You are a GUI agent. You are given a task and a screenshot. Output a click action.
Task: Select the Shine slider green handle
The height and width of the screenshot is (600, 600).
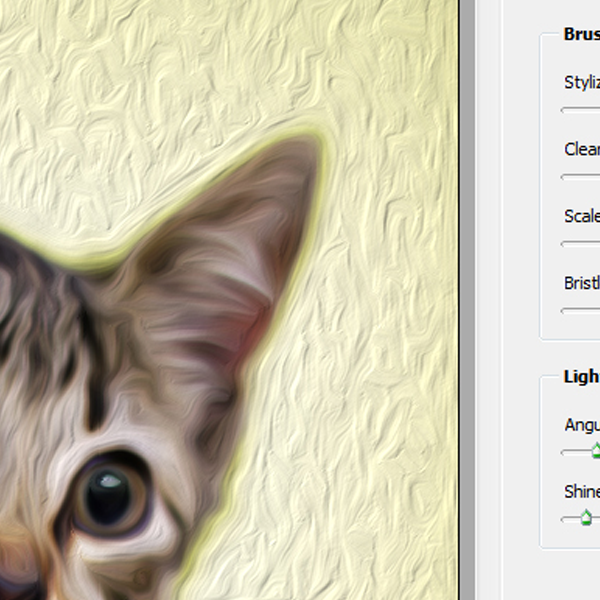586,518
